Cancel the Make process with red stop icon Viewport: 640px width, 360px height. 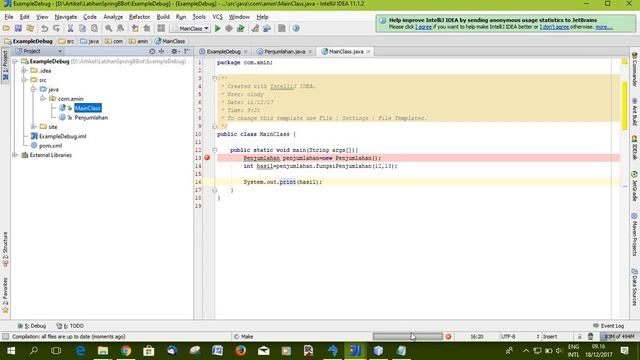click(448, 336)
